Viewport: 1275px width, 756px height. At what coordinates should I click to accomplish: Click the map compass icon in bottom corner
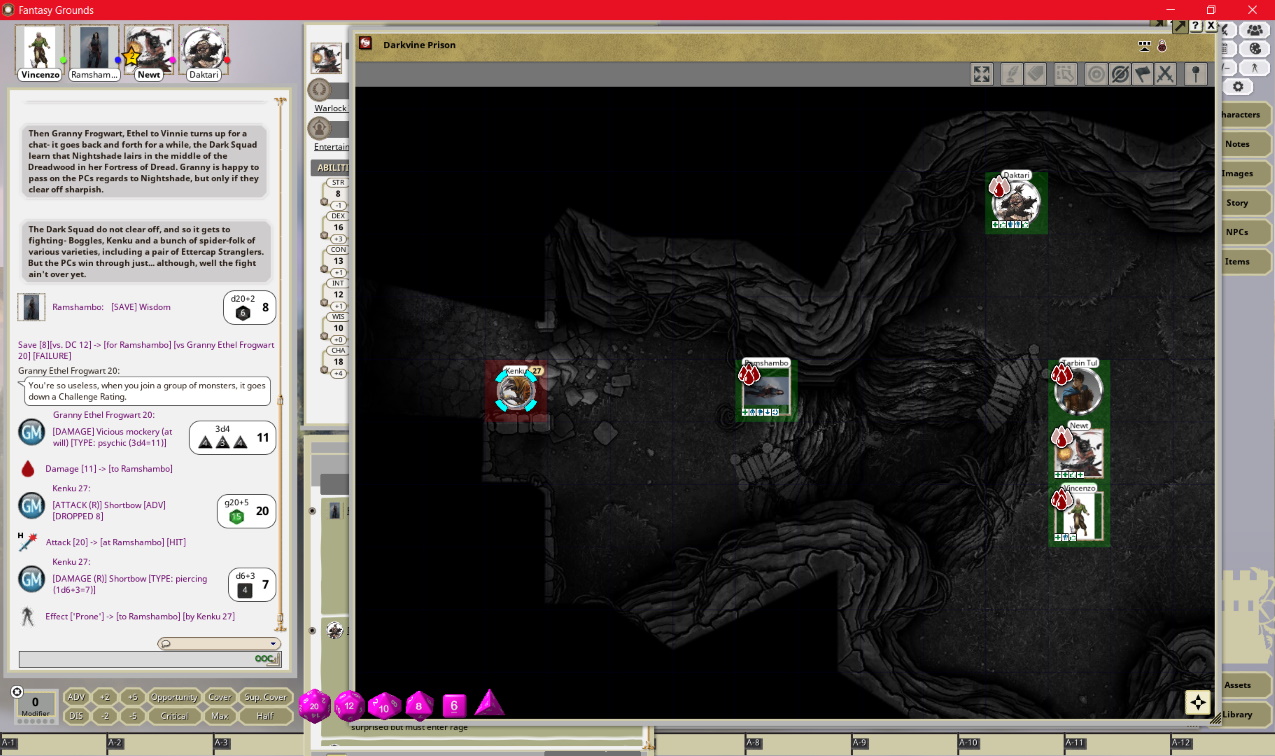coord(1198,702)
